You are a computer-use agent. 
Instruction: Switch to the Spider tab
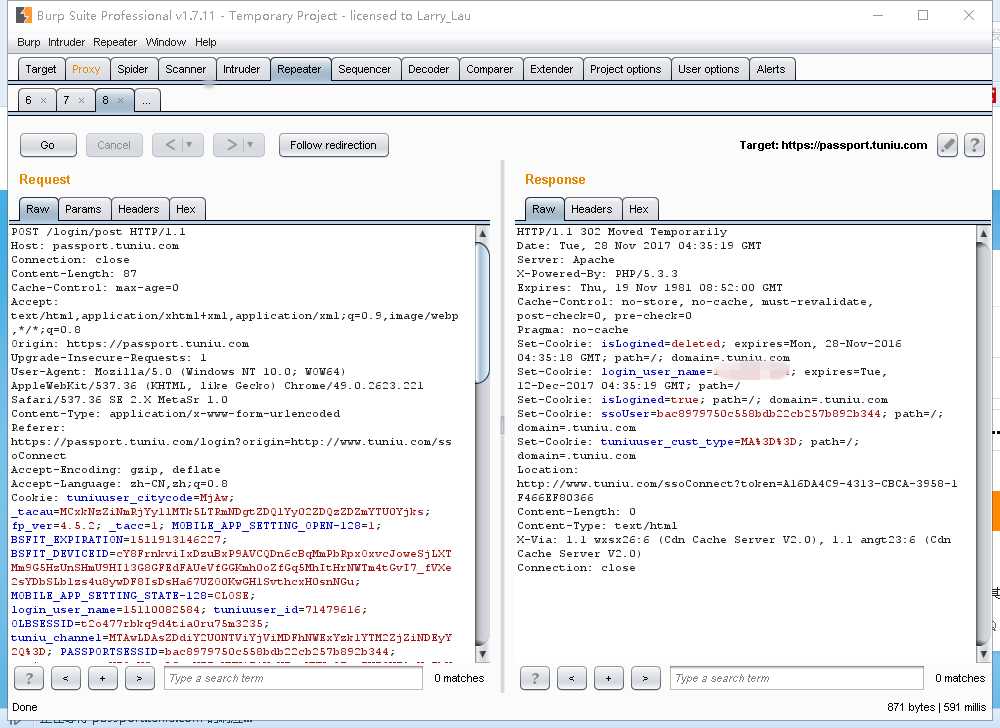tap(133, 69)
